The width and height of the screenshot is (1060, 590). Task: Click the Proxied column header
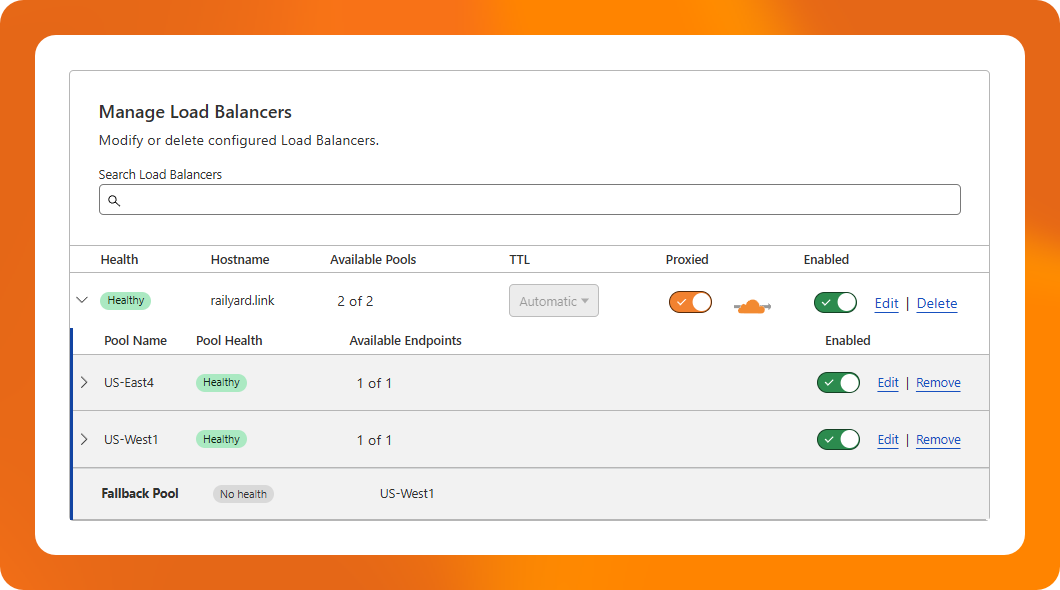687,260
